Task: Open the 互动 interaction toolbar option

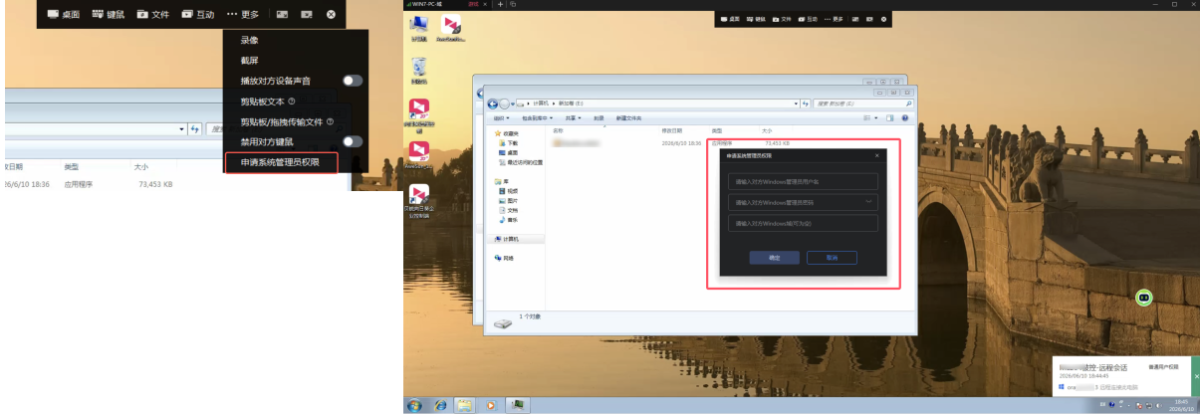Action: (198, 15)
